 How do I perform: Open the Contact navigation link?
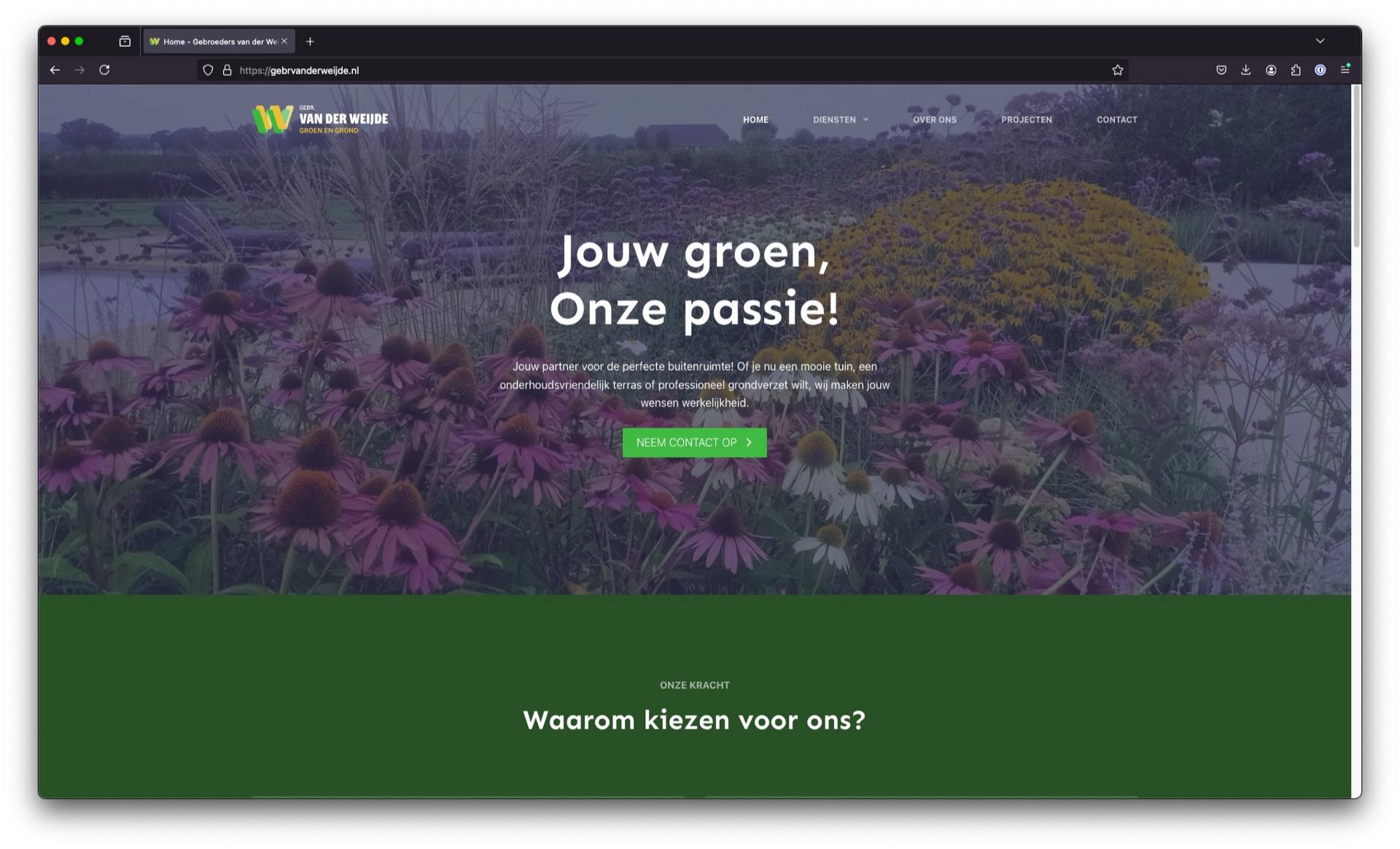pyautogui.click(x=1116, y=120)
